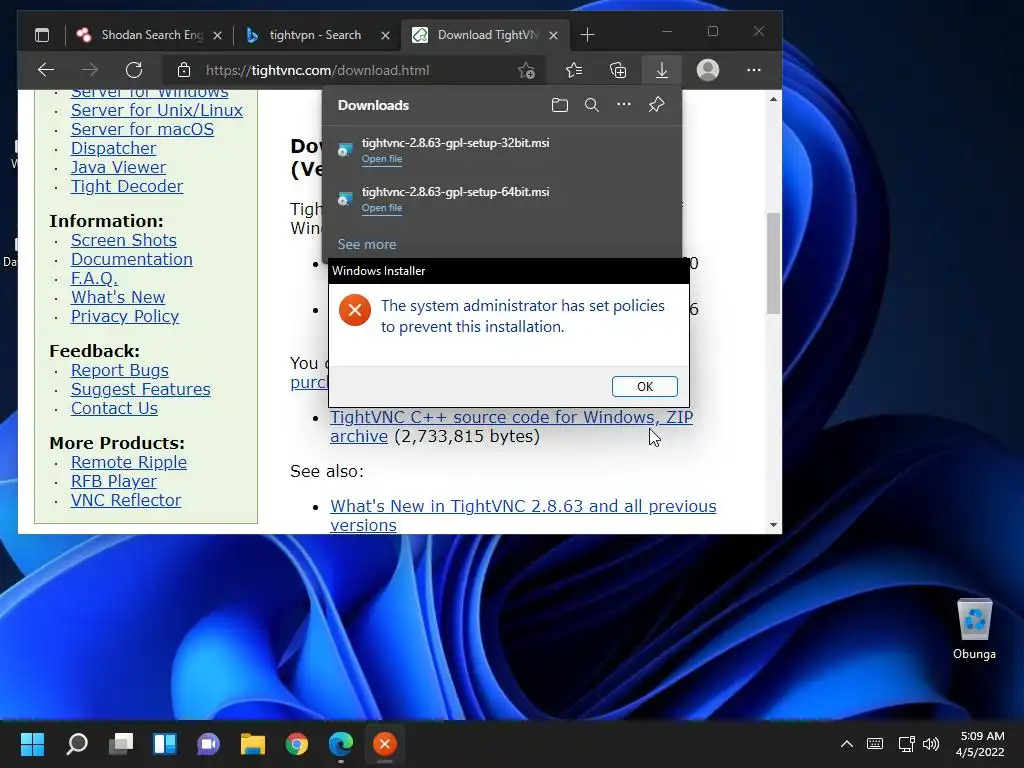Switch to the Shodan Search Engine tab
The image size is (1024, 768).
[x=149, y=35]
